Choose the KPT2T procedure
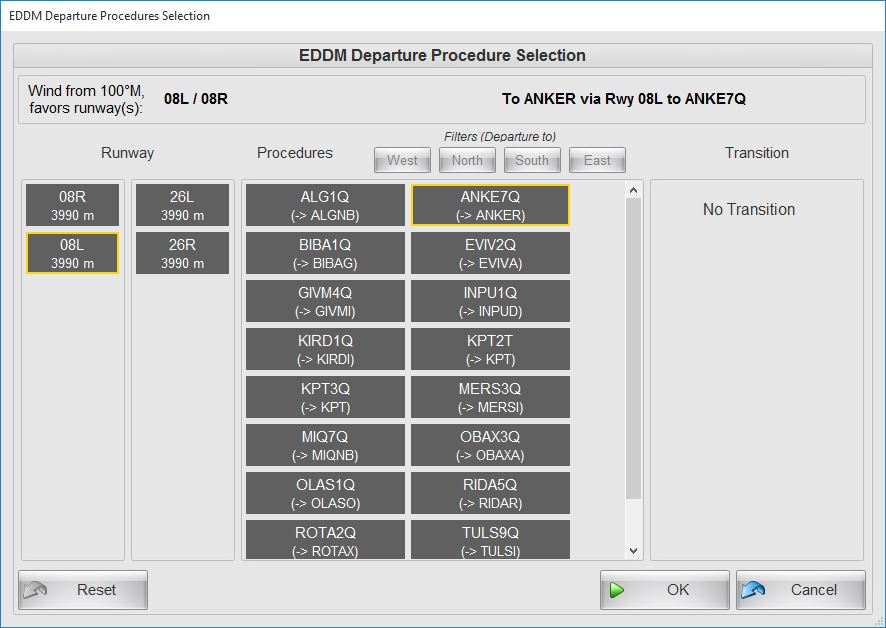This screenshot has height=628, width=886. tap(490, 349)
